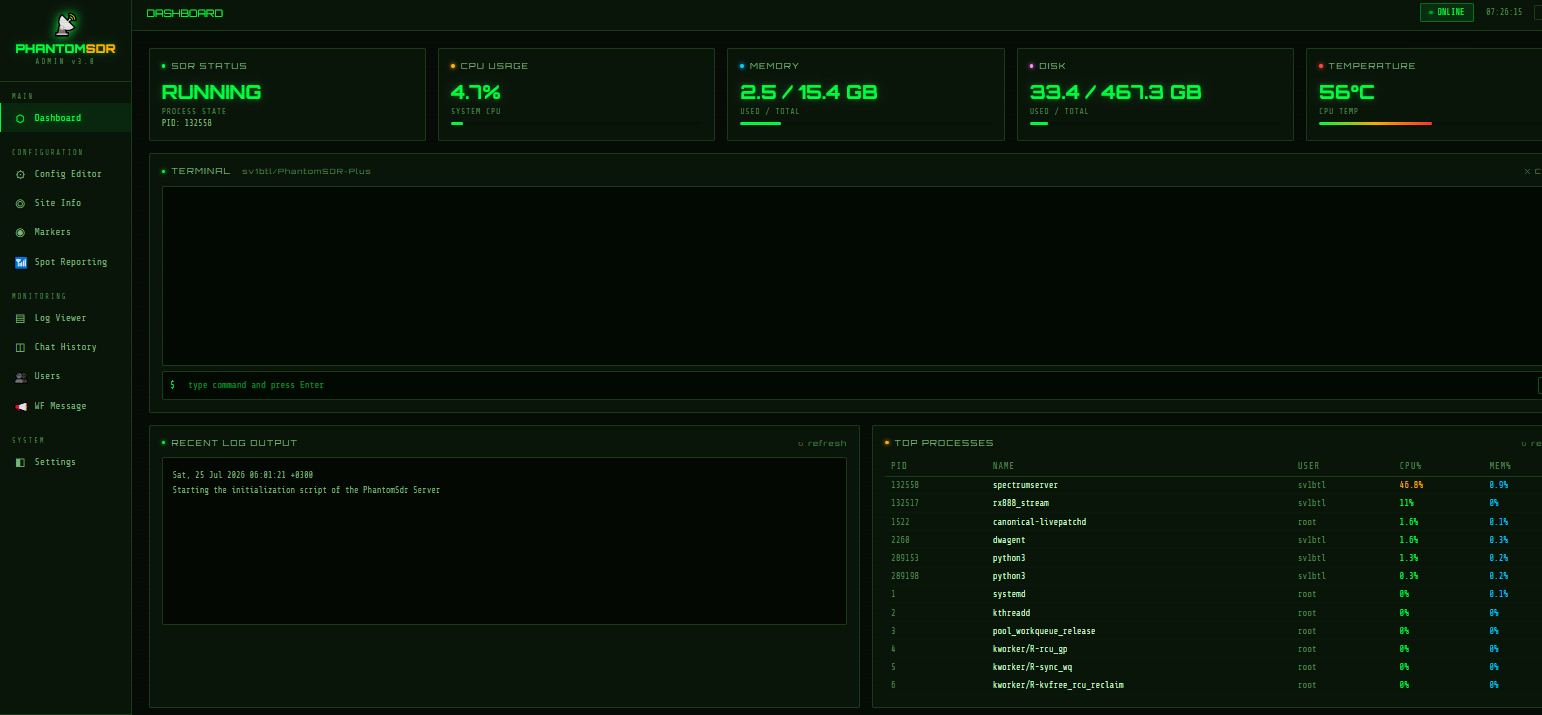This screenshot has height=715, width=1542.
Task: Click the RUNNING process state text
Action: [211, 92]
